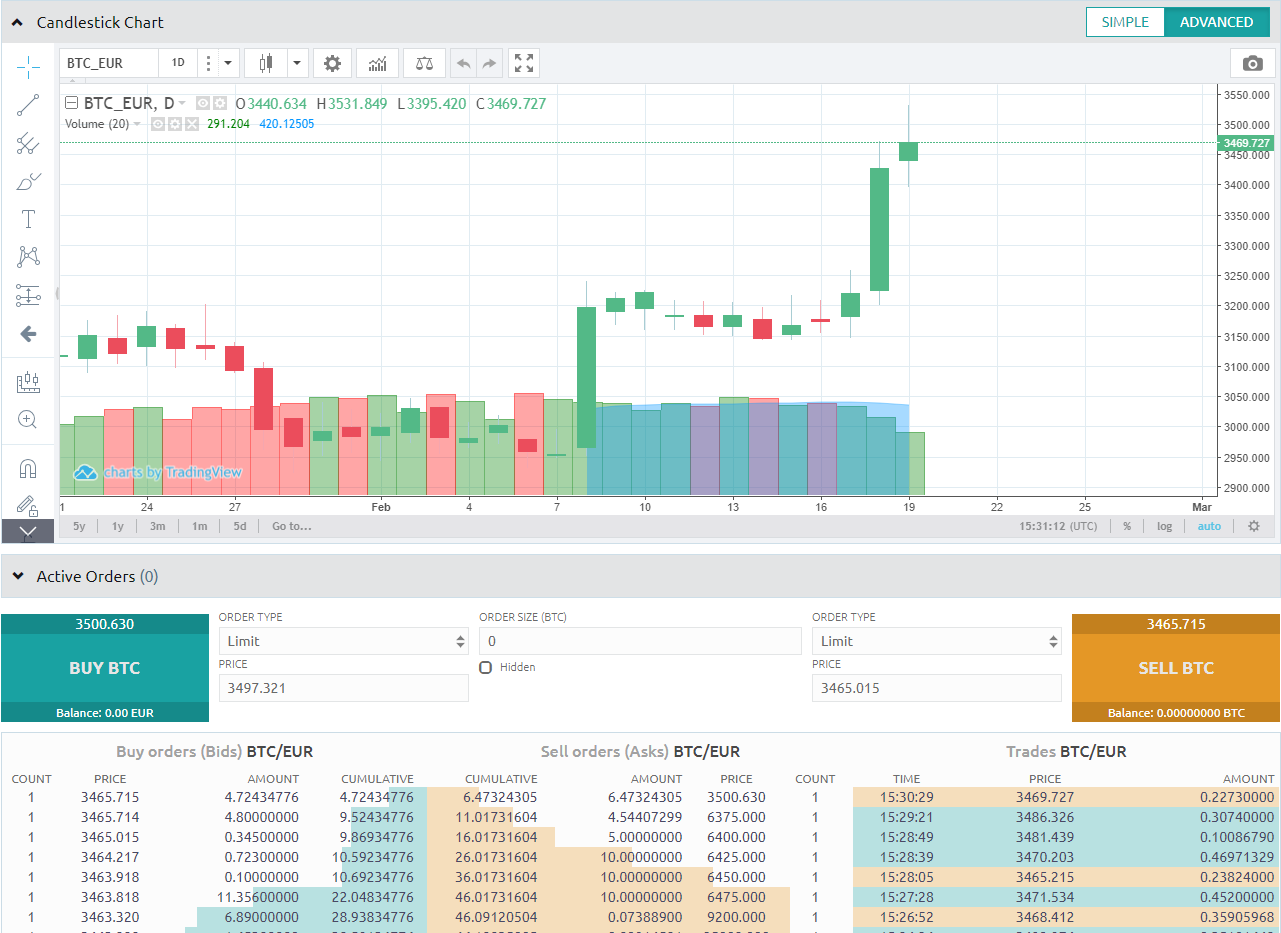This screenshot has width=1281, height=933.
Task: Click the BTC_EUR symbol field
Action: (x=108, y=63)
